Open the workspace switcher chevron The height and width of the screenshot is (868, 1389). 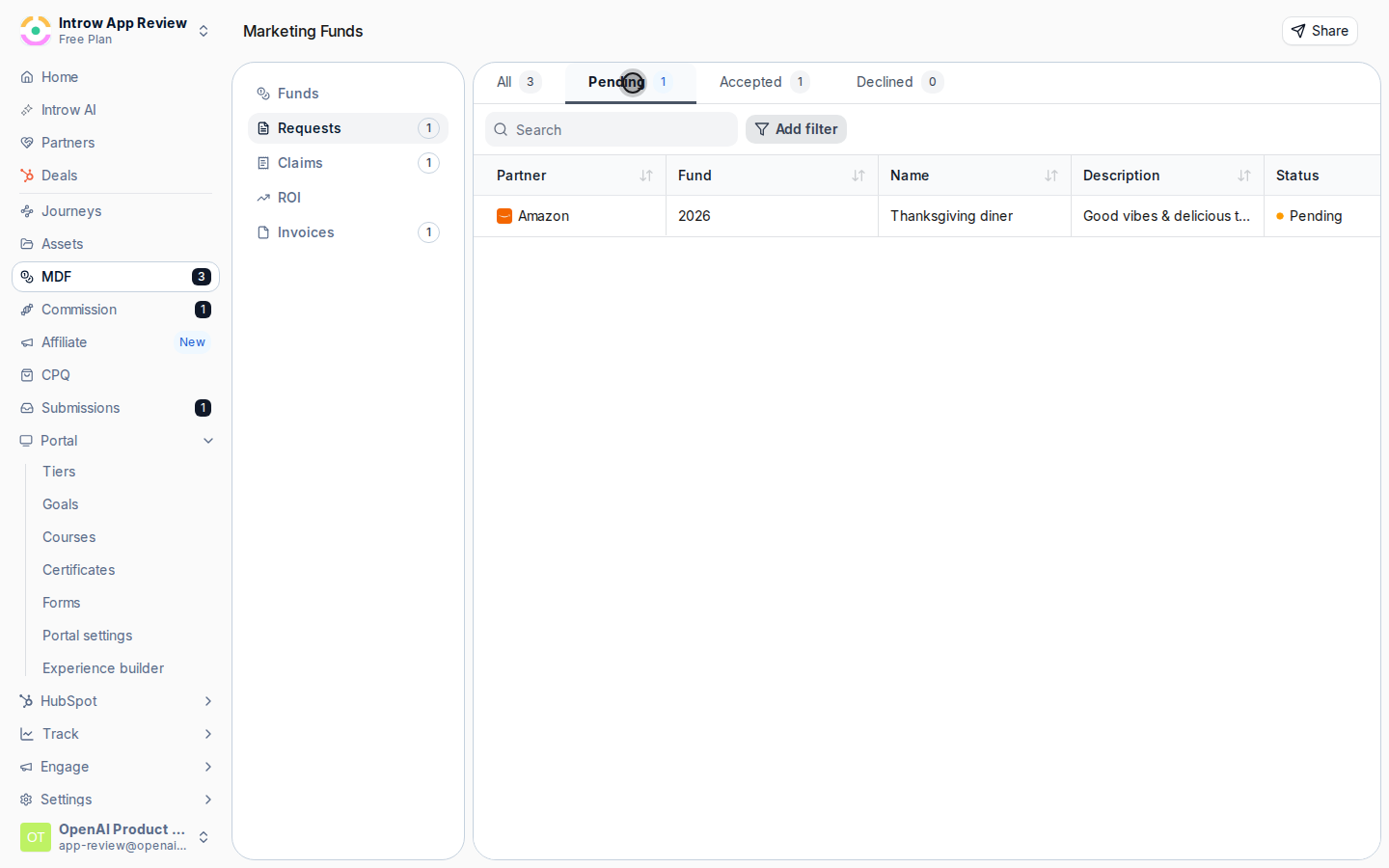point(204,31)
